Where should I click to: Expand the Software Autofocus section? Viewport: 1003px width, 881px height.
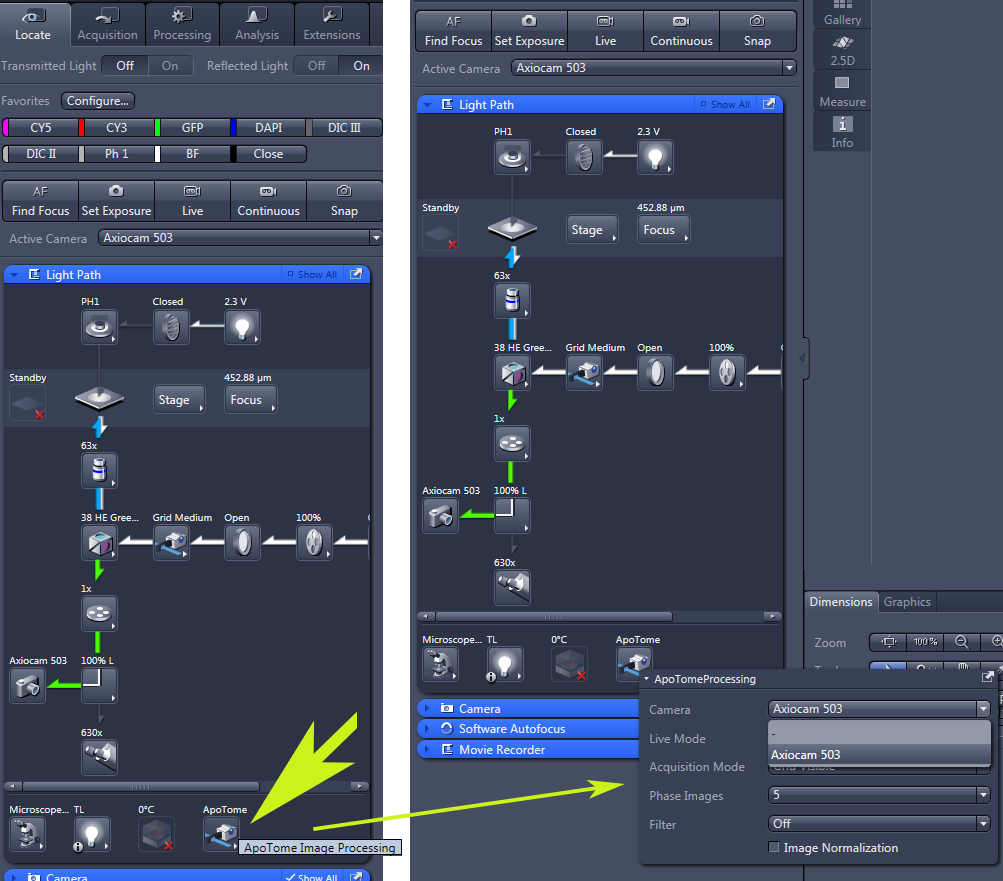[511, 729]
